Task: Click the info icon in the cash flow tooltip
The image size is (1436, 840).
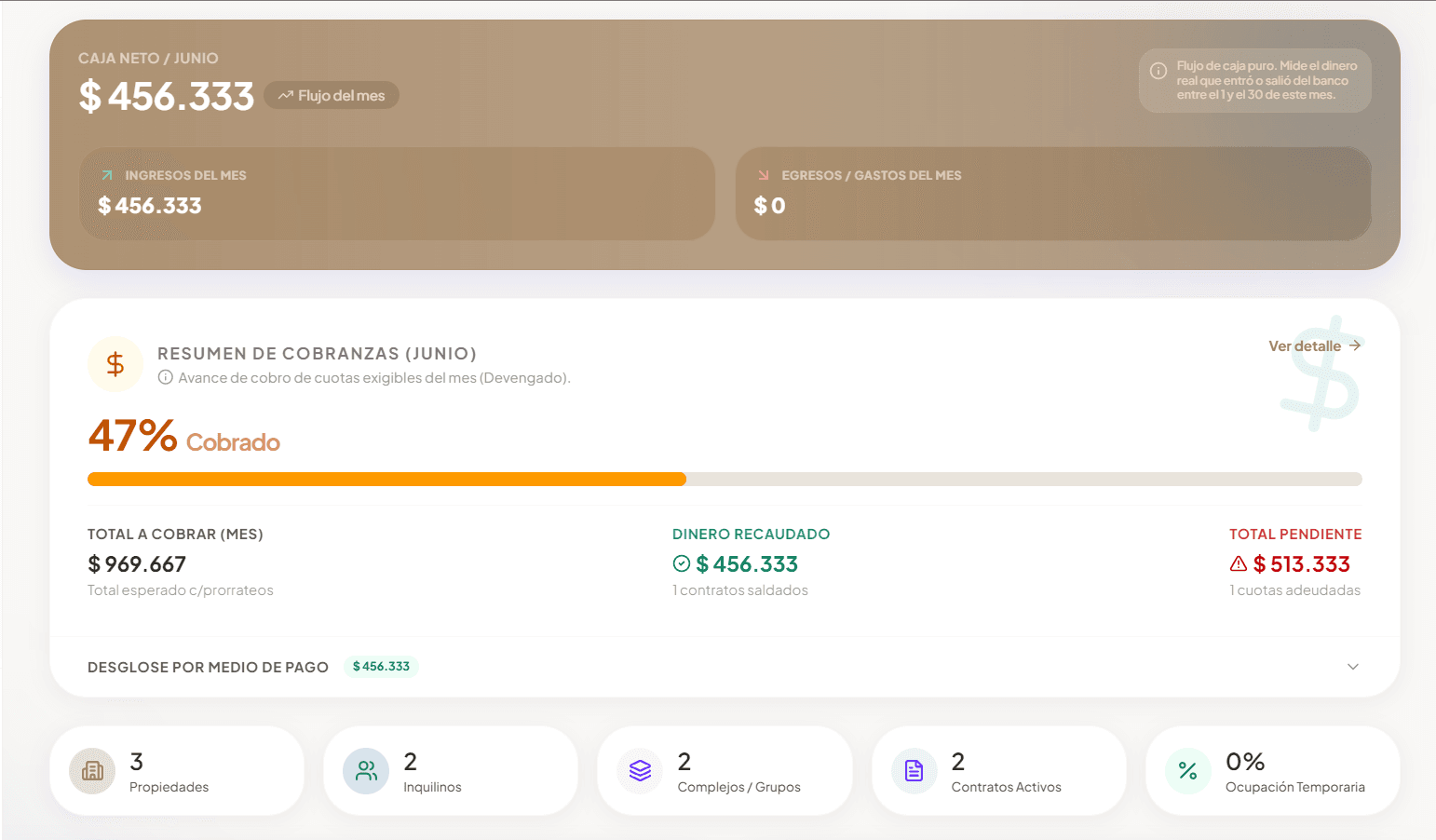Action: pos(1158,71)
